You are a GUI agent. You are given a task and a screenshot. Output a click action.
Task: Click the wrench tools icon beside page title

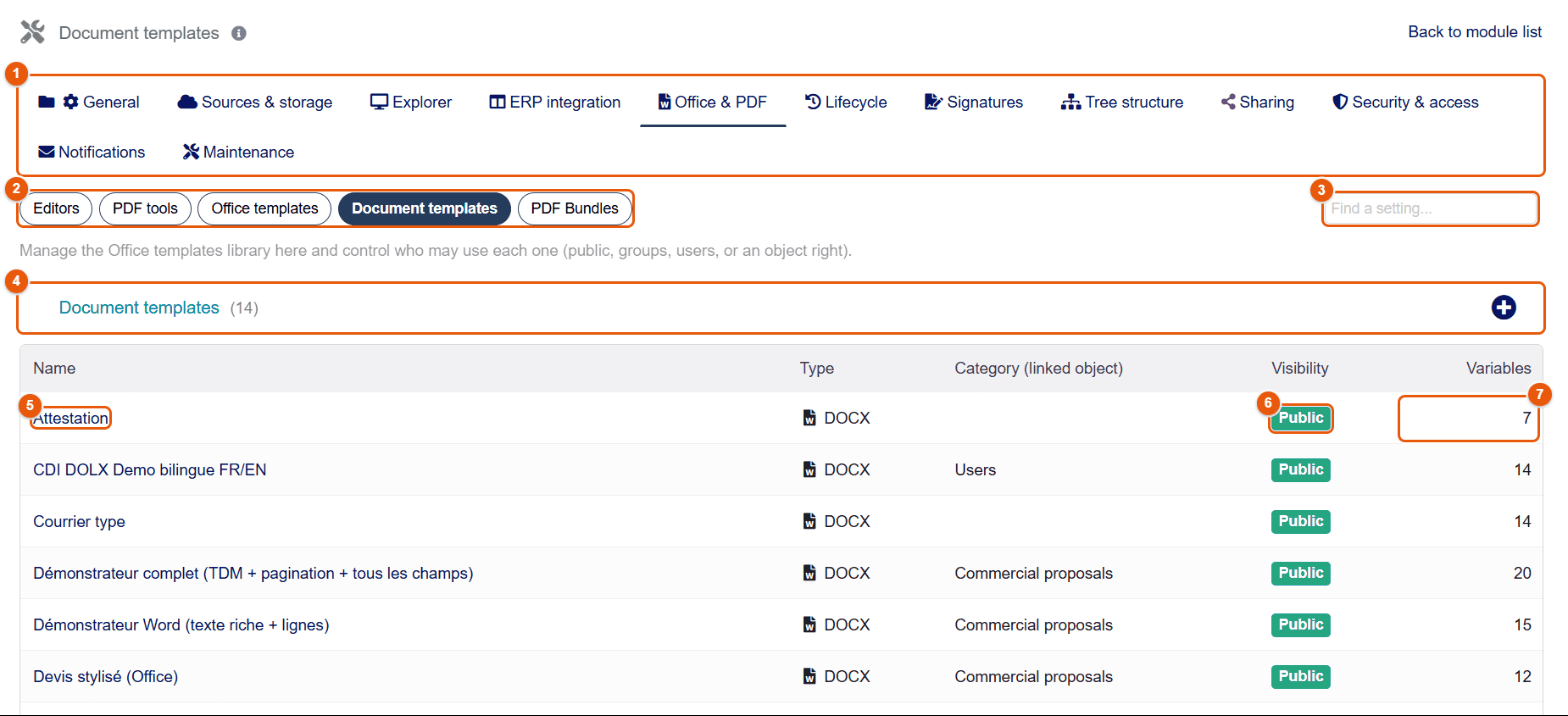pos(33,33)
